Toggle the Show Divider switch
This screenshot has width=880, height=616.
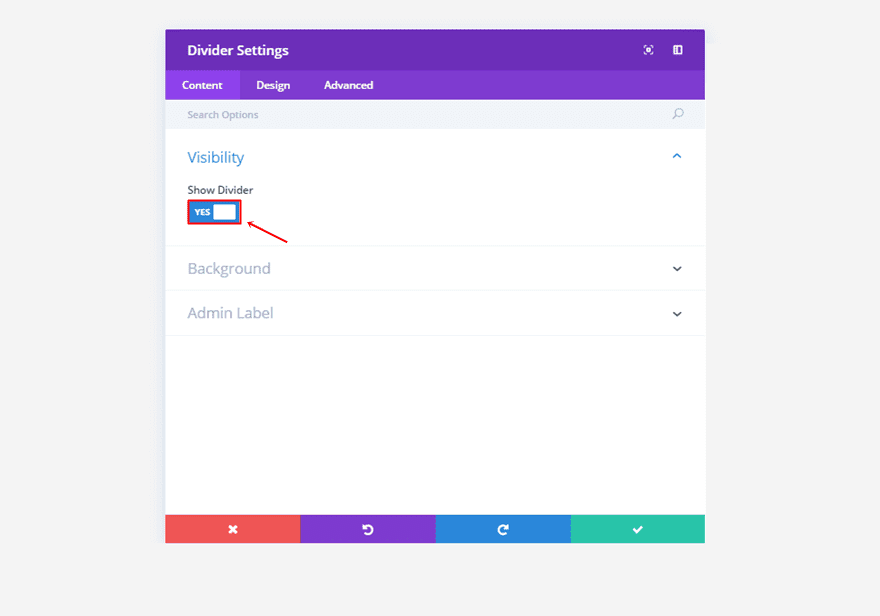point(214,212)
